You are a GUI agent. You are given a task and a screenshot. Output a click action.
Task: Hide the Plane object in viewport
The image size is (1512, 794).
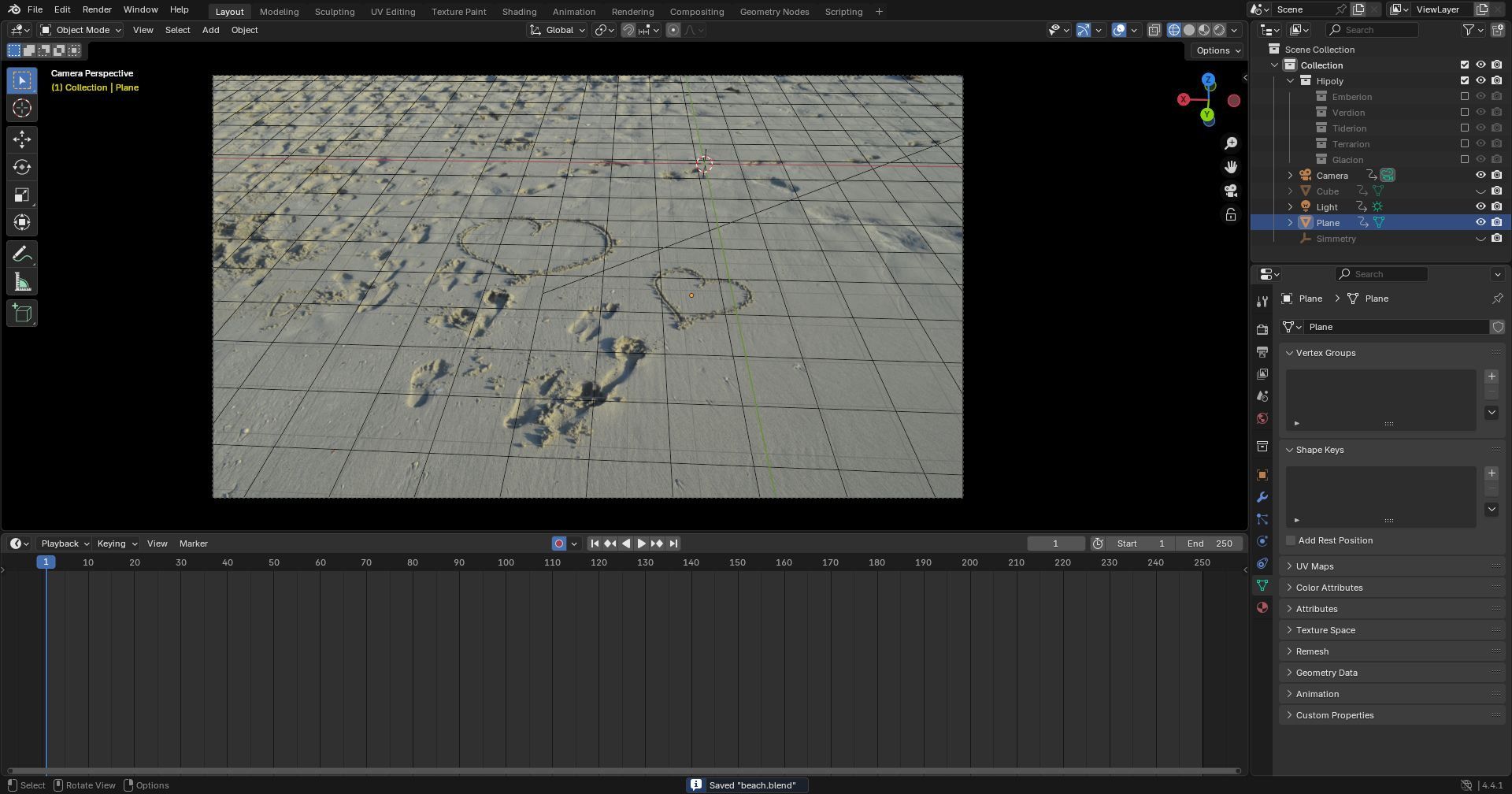1480,222
